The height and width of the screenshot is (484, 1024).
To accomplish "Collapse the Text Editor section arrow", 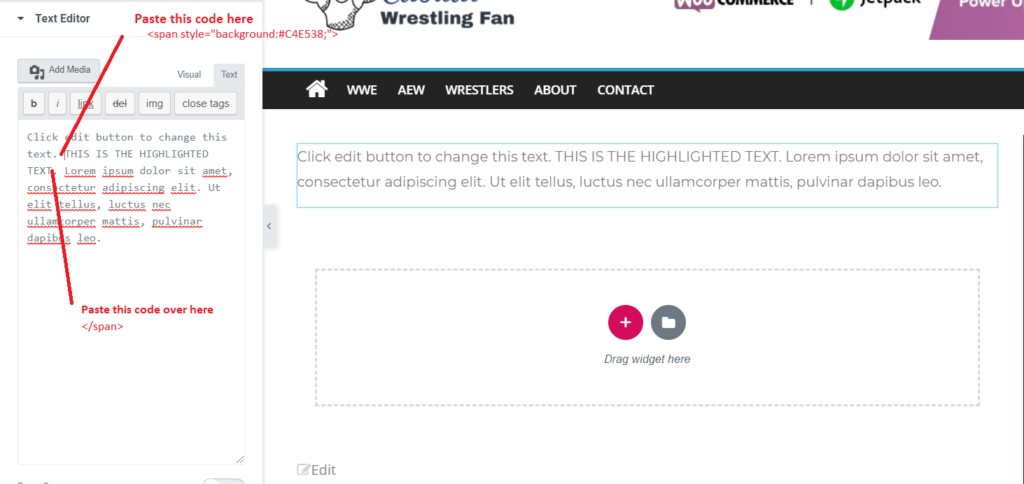I will [21, 19].
